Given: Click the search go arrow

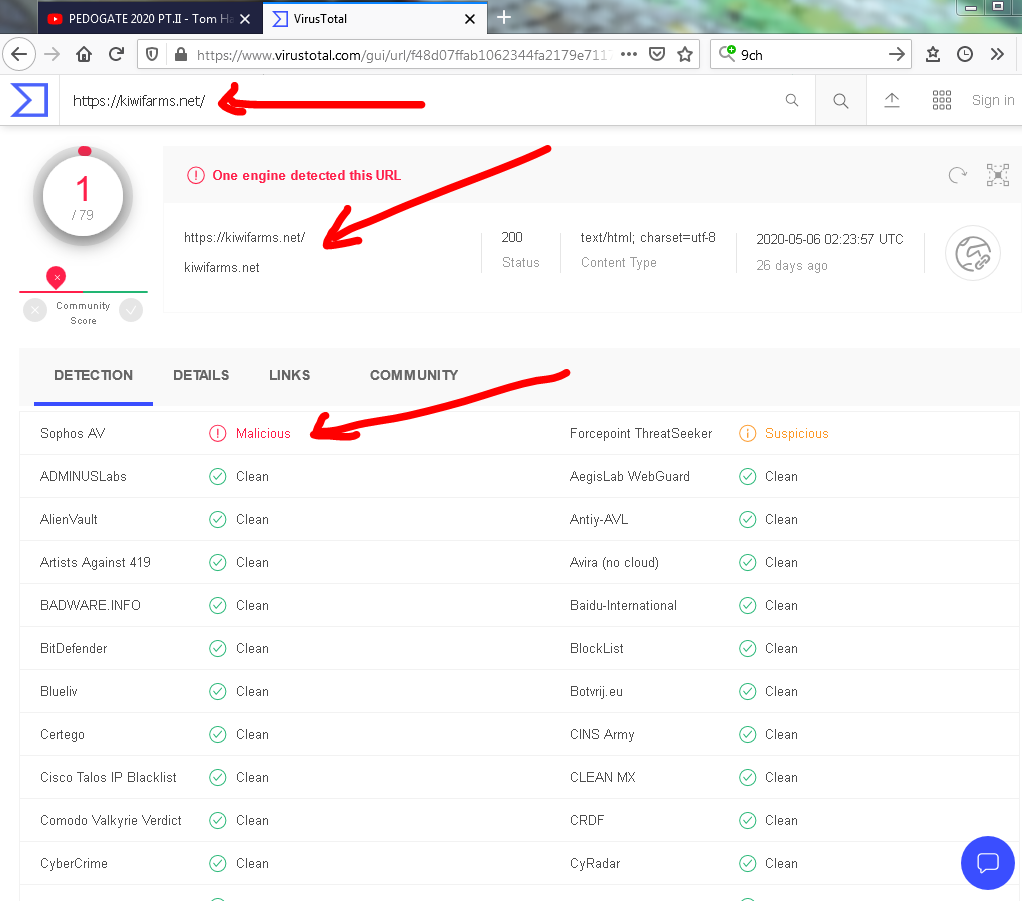Looking at the screenshot, I should (897, 54).
